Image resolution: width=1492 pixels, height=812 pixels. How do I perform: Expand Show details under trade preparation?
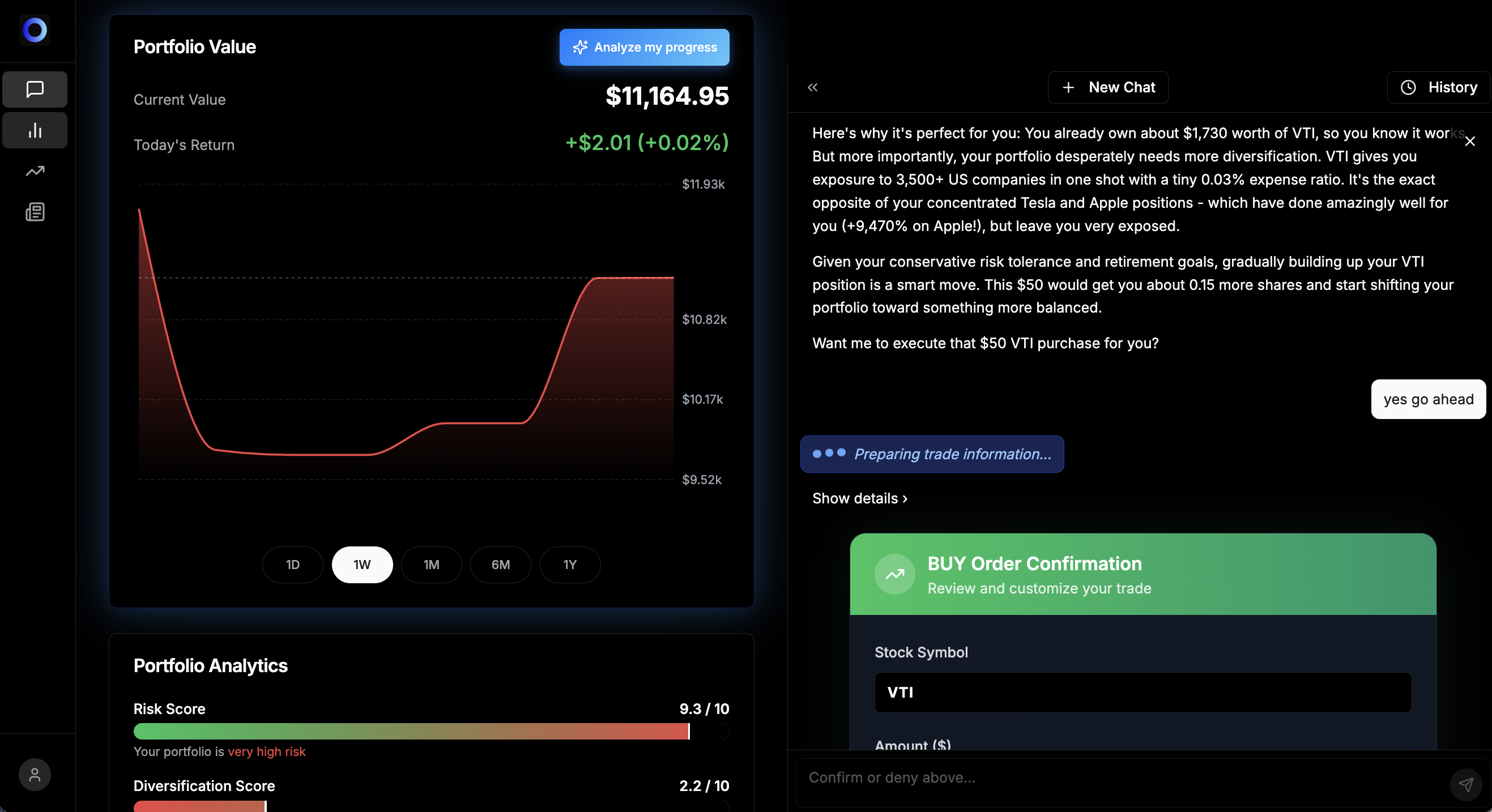(x=858, y=498)
